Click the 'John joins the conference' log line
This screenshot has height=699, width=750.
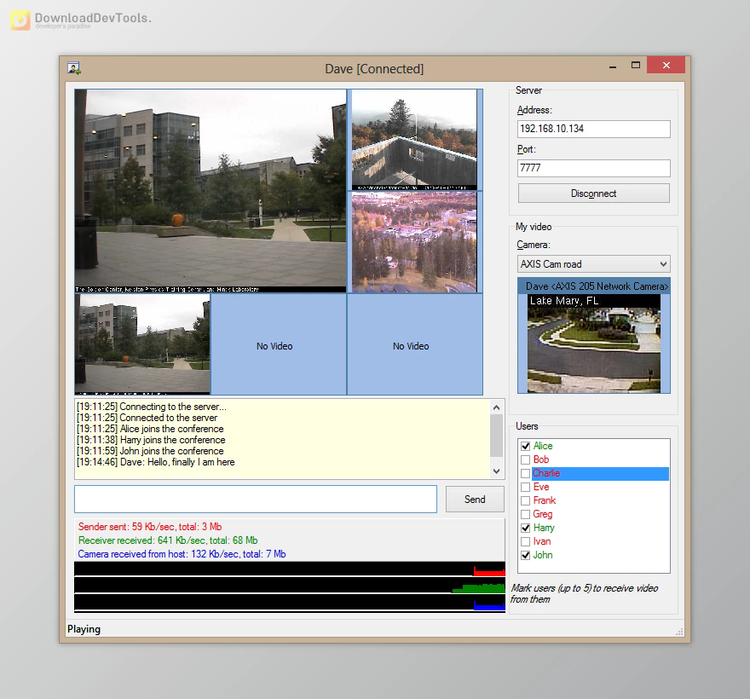pyautogui.click(x=150, y=451)
